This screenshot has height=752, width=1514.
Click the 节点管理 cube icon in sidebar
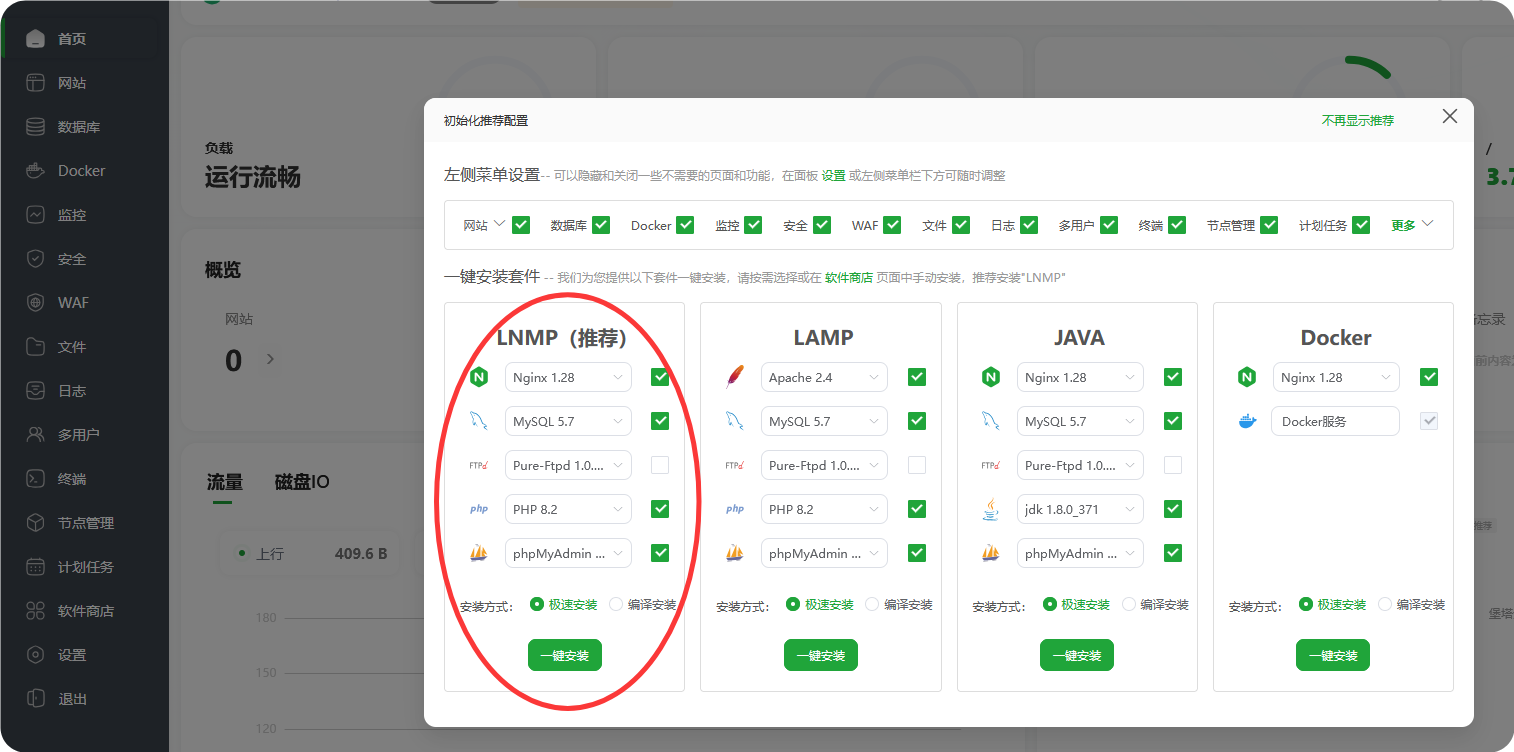tap(36, 523)
